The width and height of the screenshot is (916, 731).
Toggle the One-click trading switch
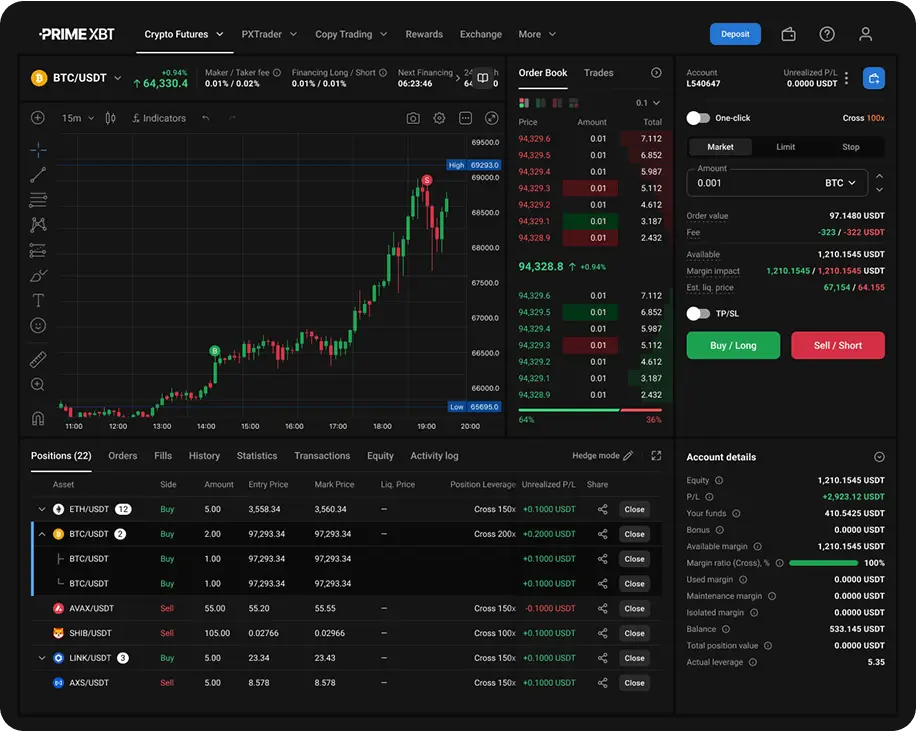coord(698,118)
